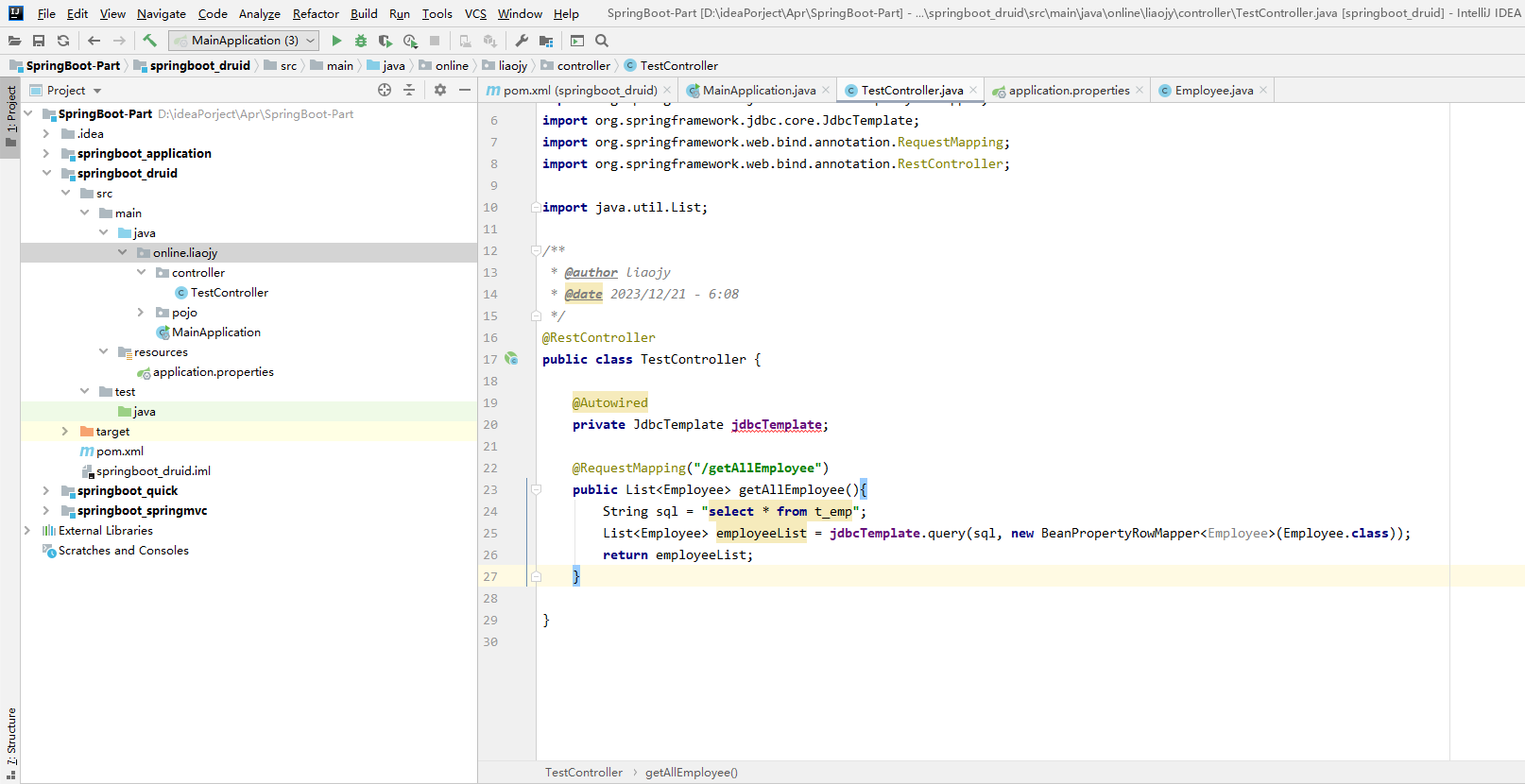Close the TestController.java tab
The height and width of the screenshot is (784, 1525).
(973, 90)
